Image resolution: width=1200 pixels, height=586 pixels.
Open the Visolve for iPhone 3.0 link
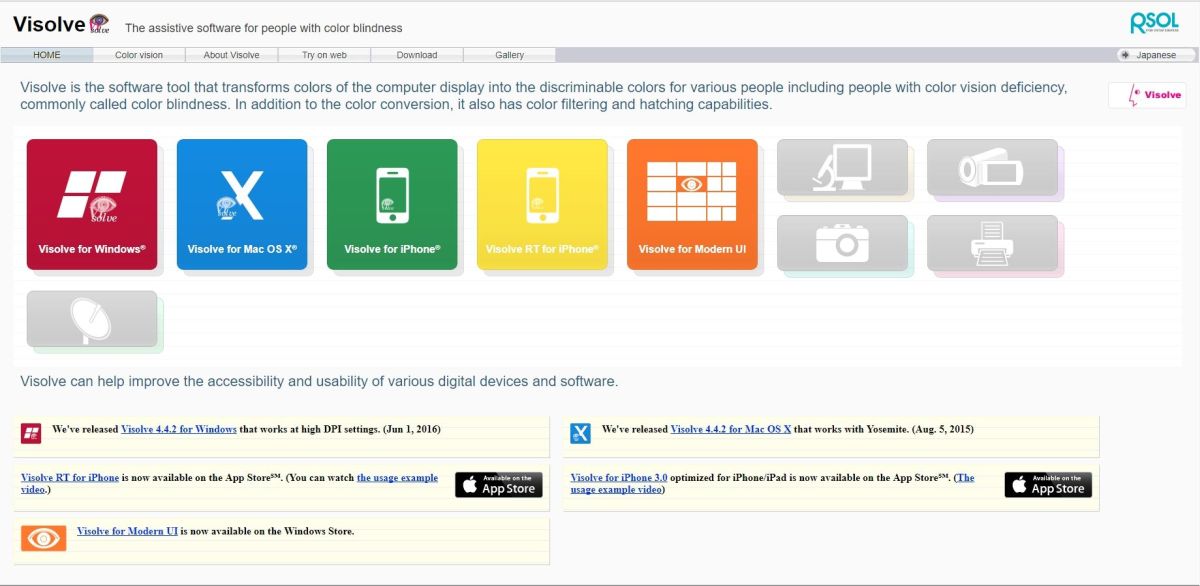[x=619, y=478]
